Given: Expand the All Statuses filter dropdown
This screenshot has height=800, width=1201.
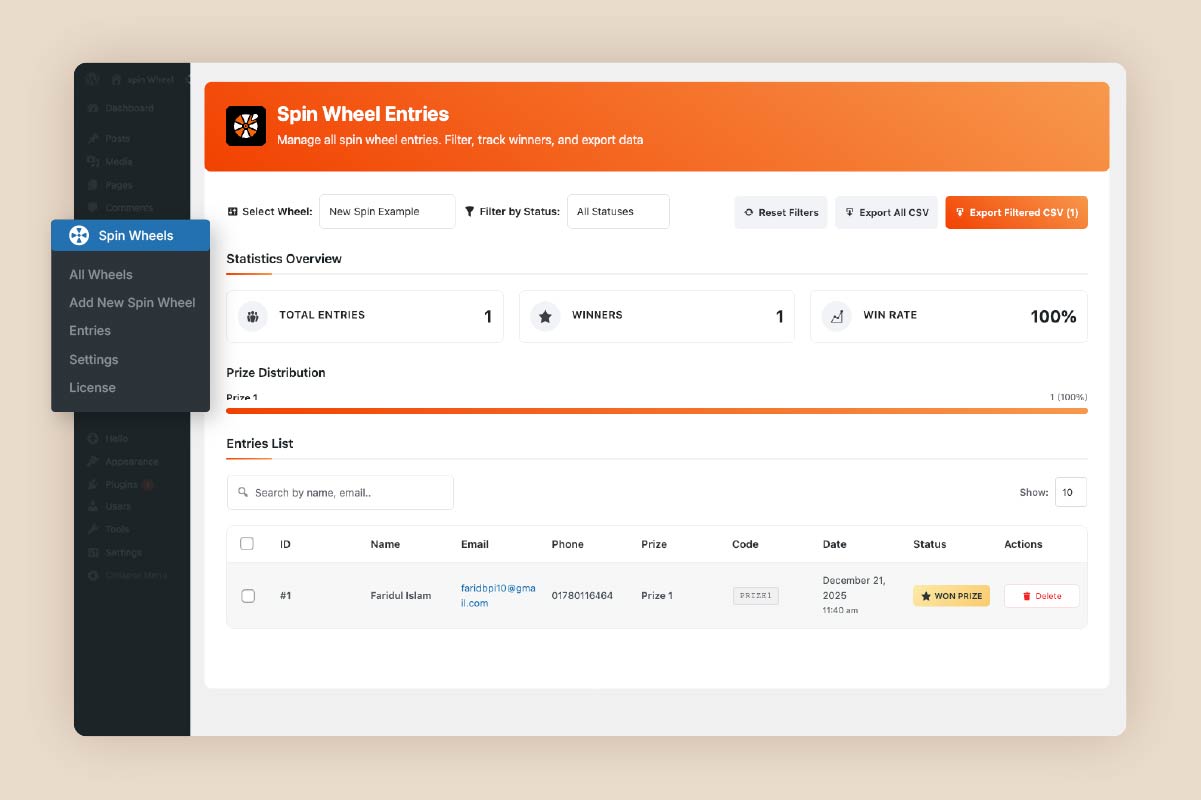Looking at the screenshot, I should pos(618,212).
